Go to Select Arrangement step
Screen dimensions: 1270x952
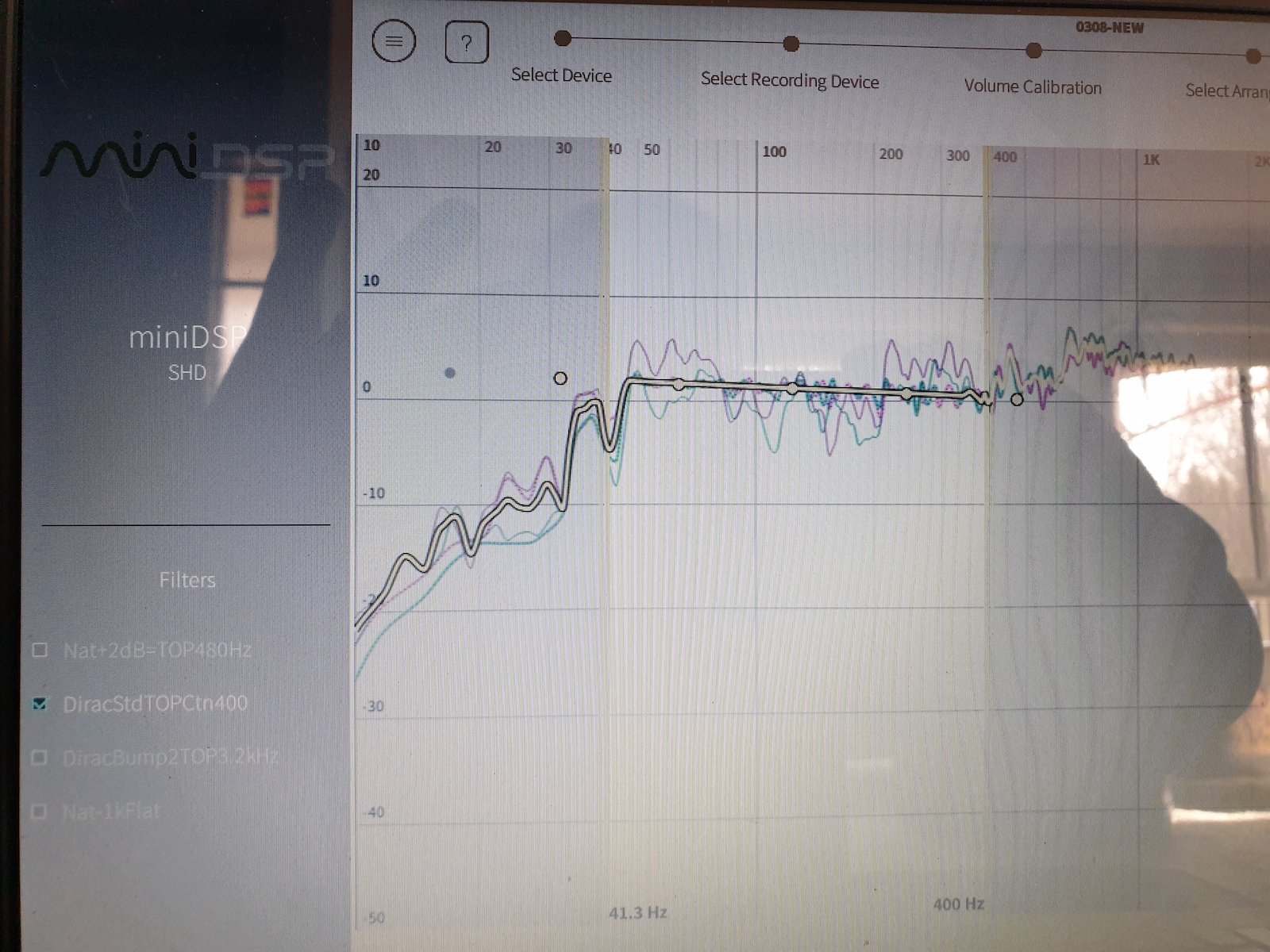click(1227, 91)
